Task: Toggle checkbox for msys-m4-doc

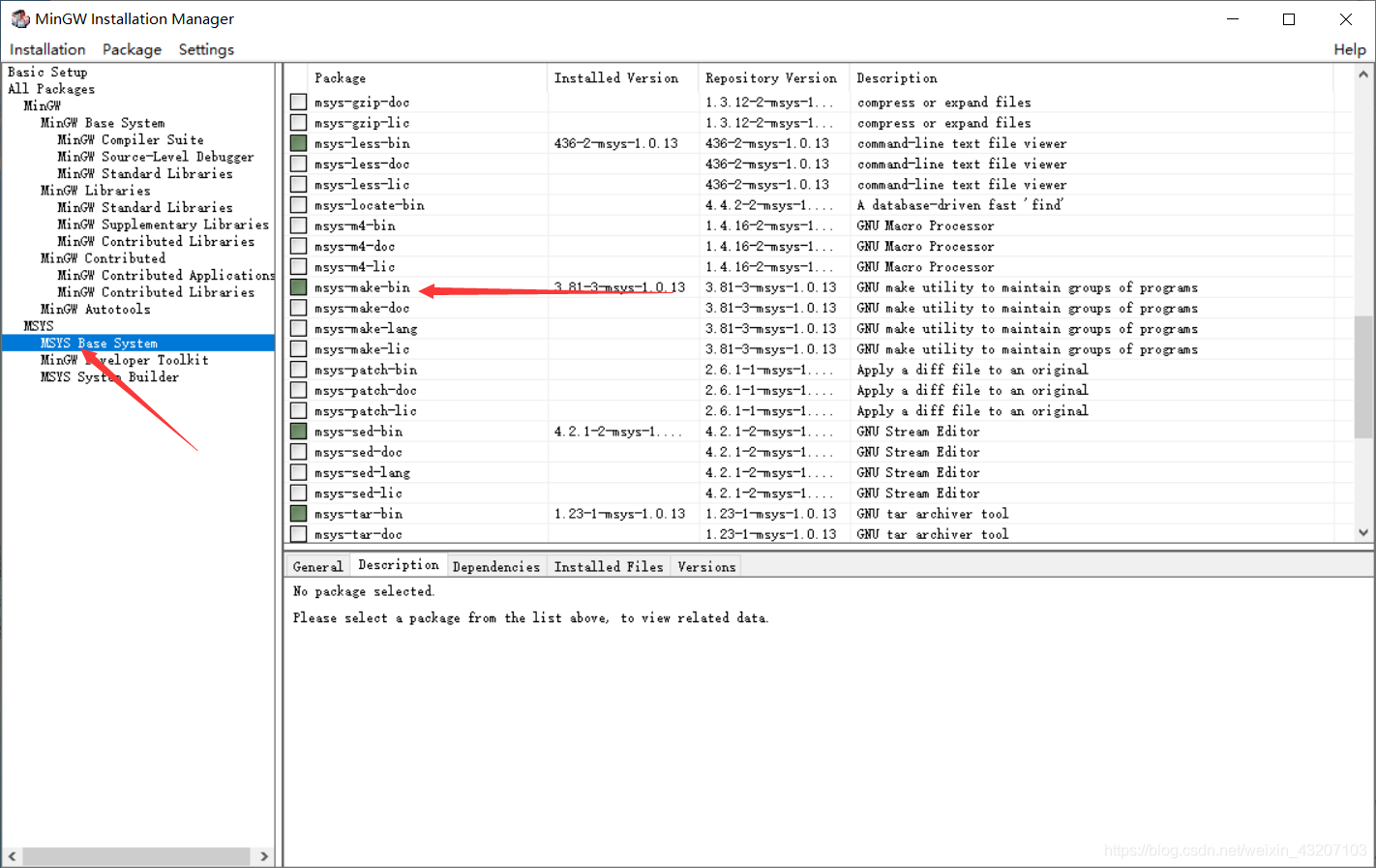Action: [298, 246]
